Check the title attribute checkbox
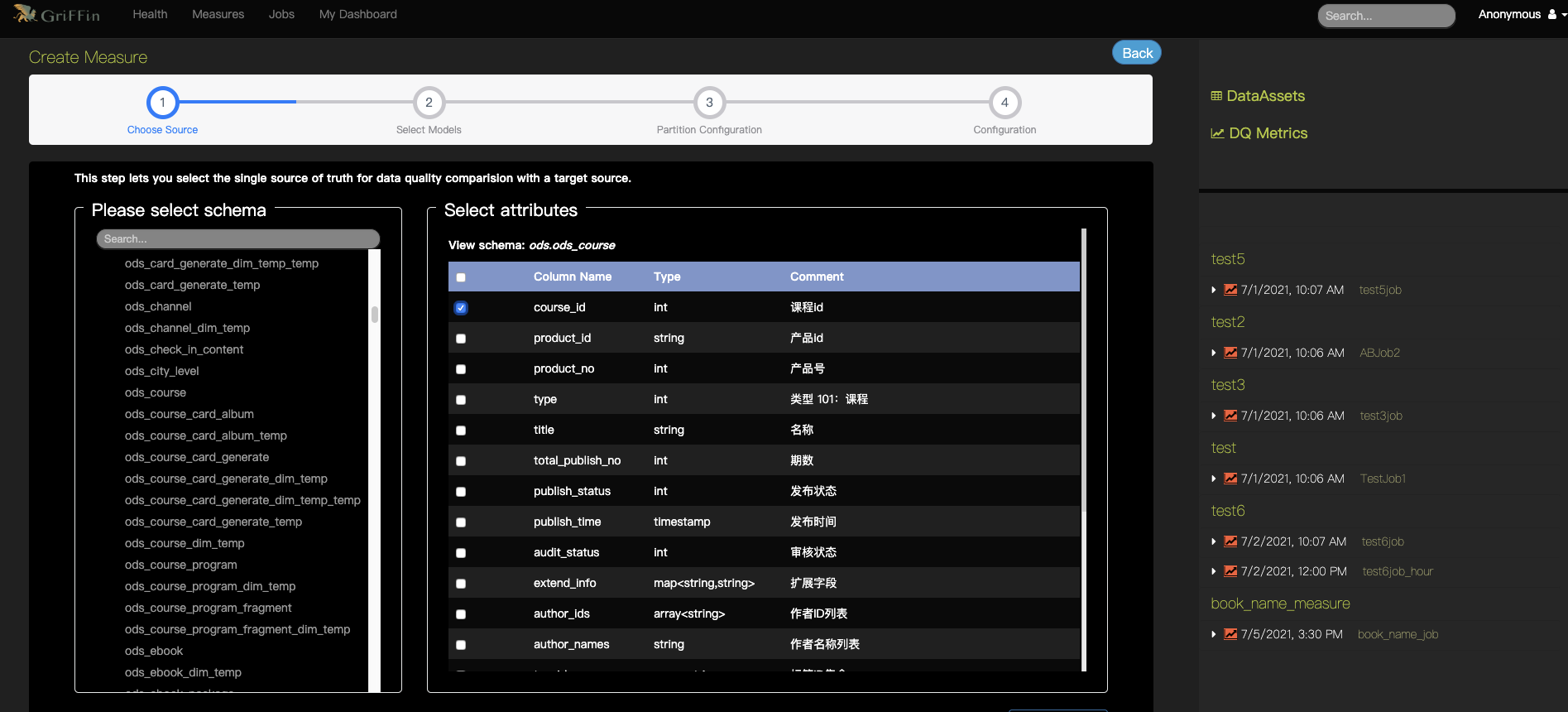 click(x=461, y=431)
